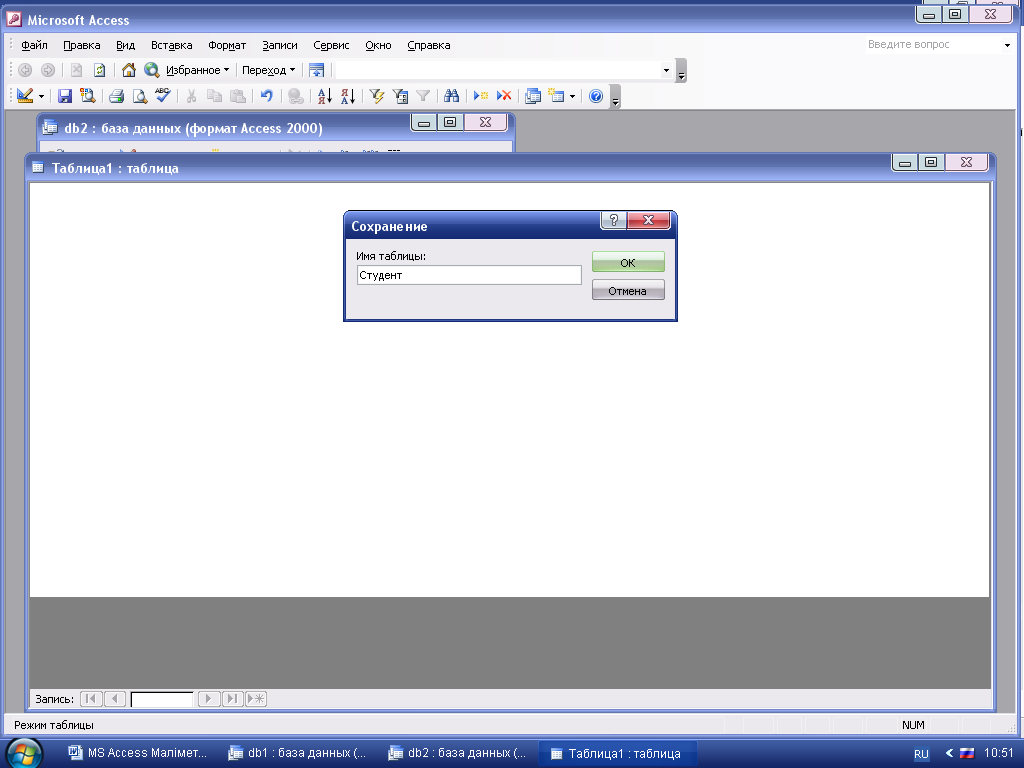The width and height of the screenshot is (1024, 768).
Task: Click the Insert Hyperlink icon
Action: 296,96
